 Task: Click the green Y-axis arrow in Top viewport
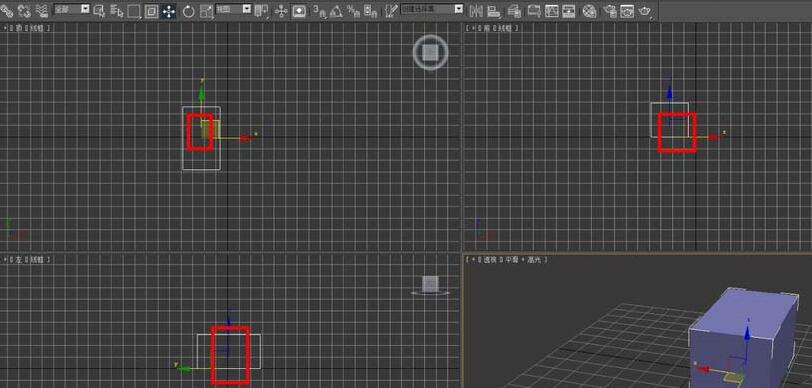click(201, 93)
